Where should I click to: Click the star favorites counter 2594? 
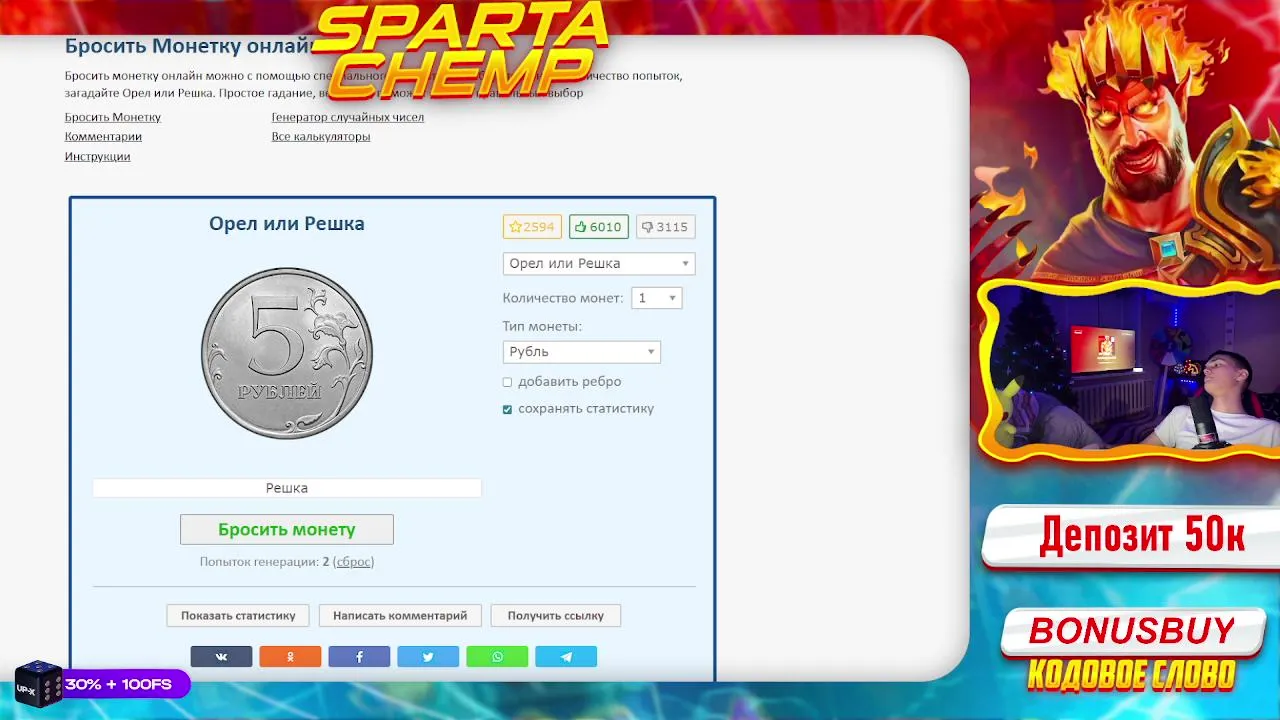point(532,227)
